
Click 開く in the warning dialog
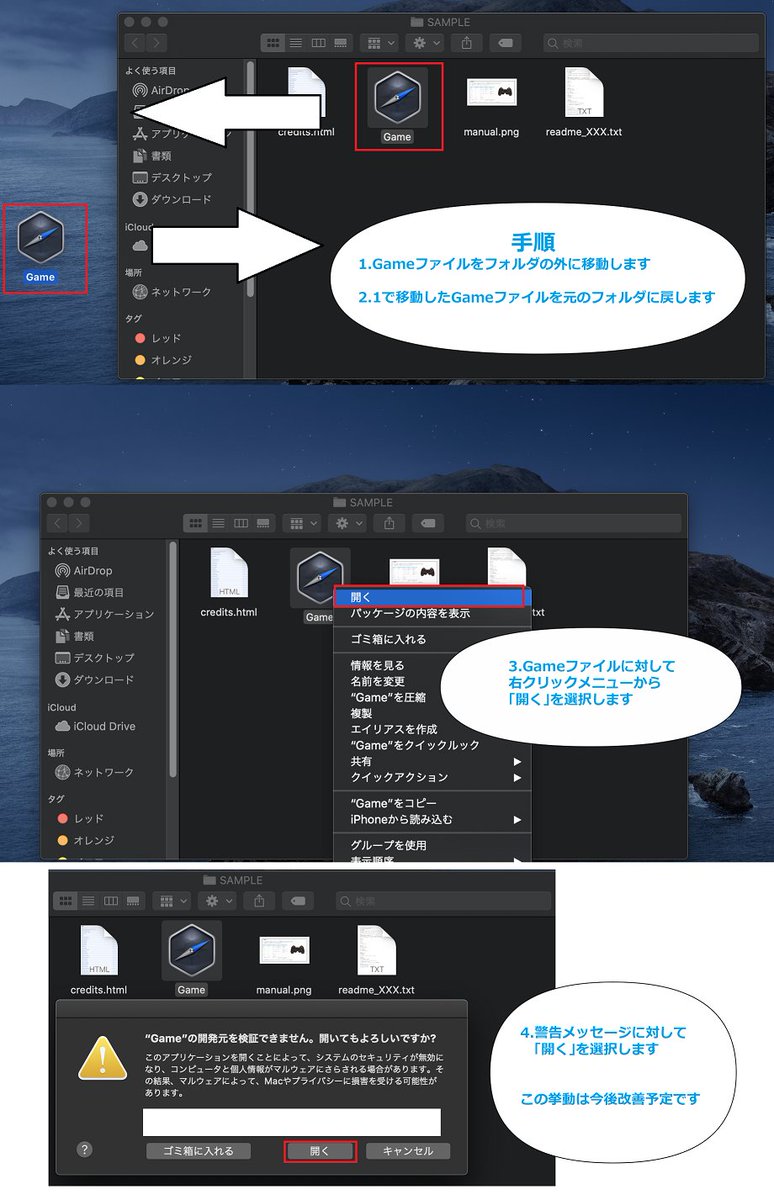tap(320, 1151)
